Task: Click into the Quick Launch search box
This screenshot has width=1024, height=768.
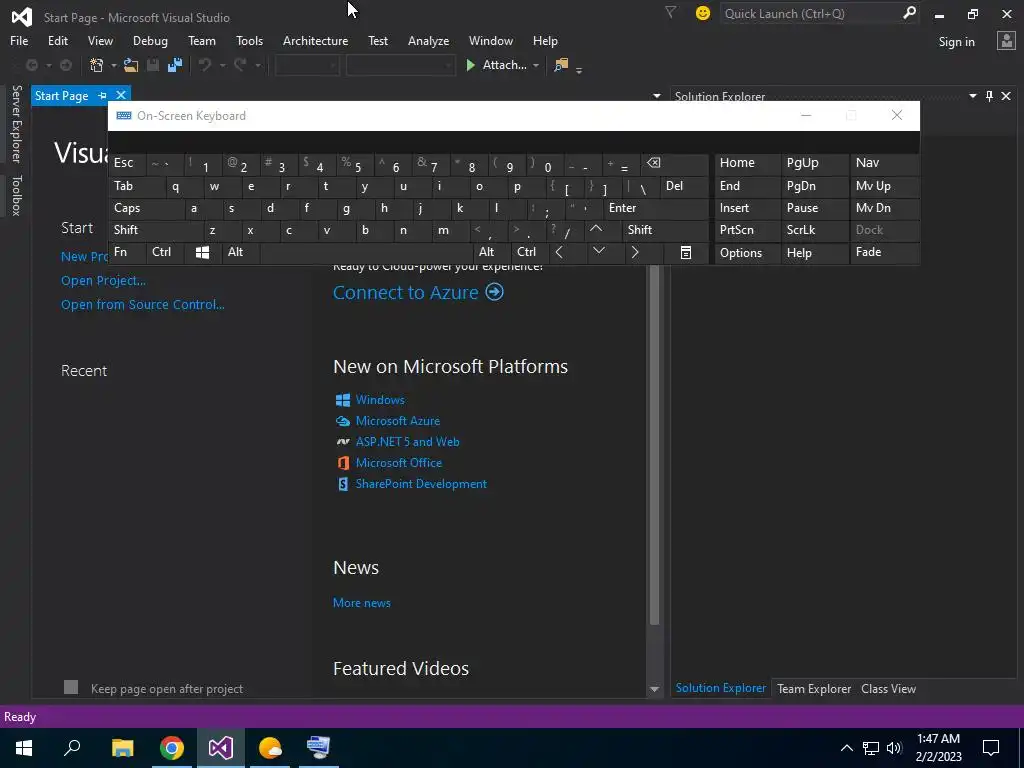Action: (x=810, y=13)
